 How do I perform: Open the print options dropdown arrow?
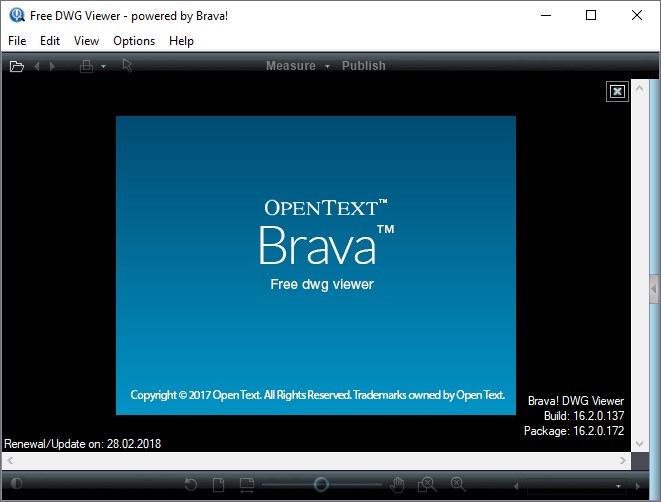point(103,66)
